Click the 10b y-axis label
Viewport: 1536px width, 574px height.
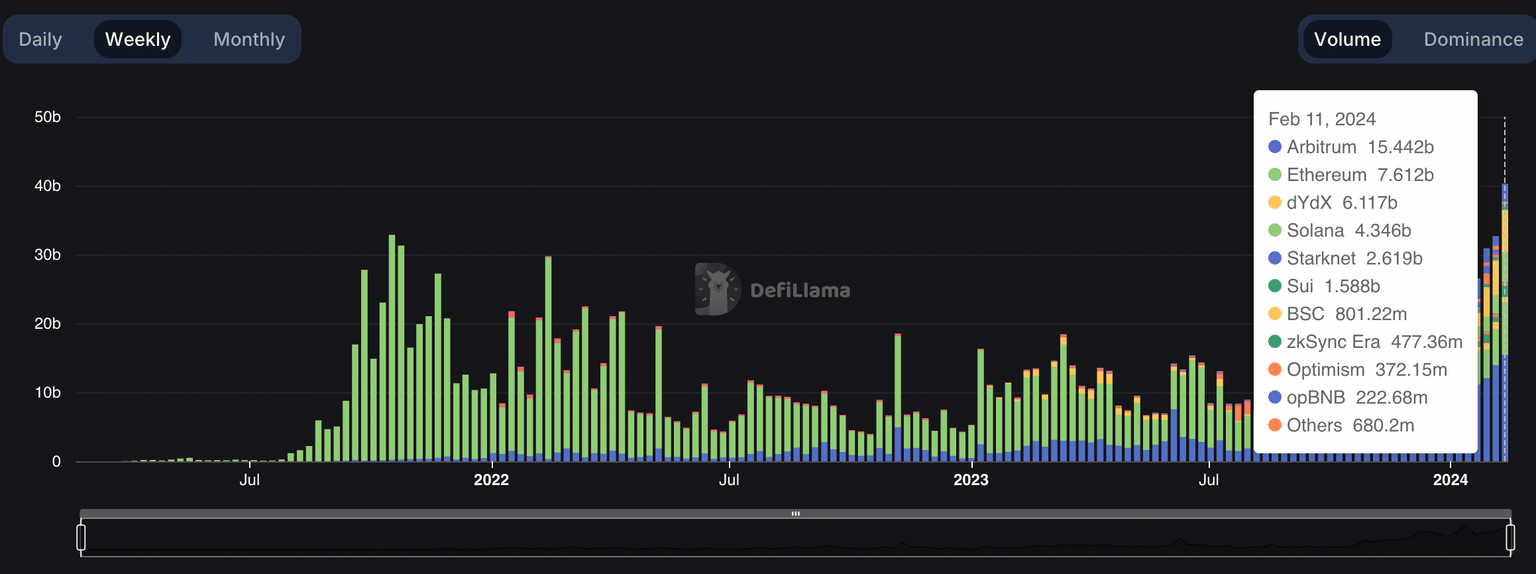click(x=47, y=393)
